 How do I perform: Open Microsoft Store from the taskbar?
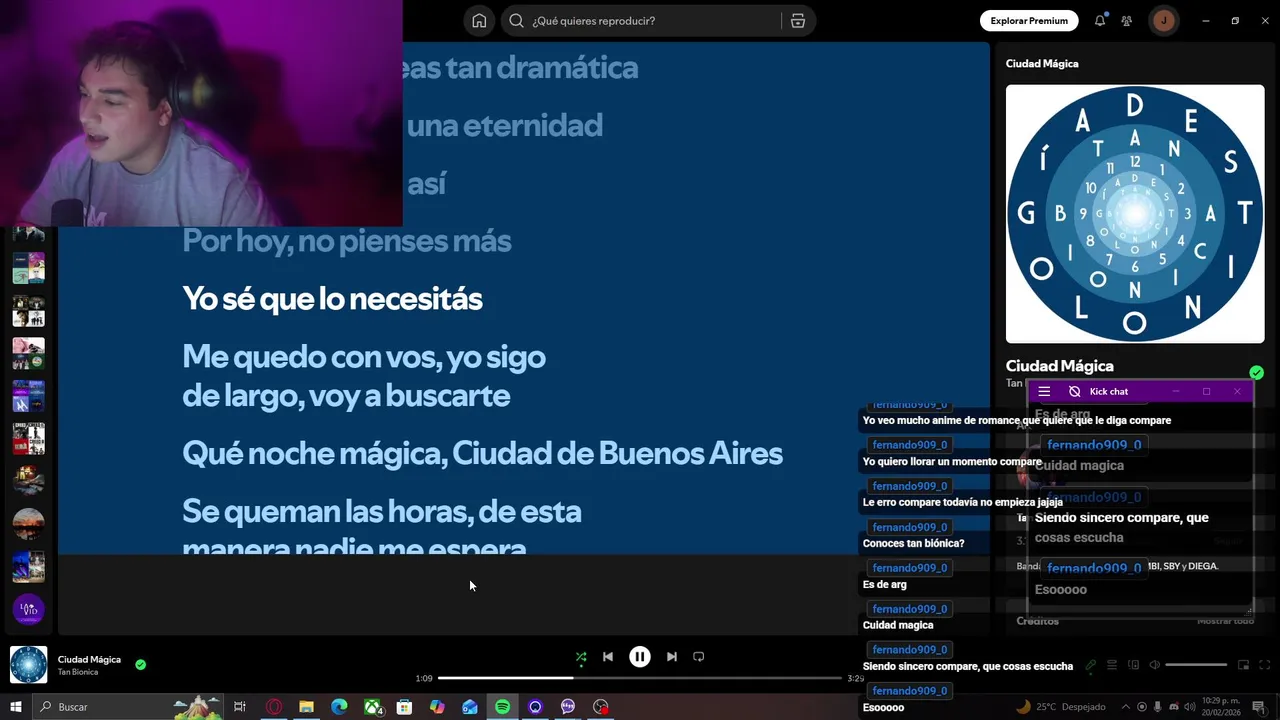tap(404, 707)
